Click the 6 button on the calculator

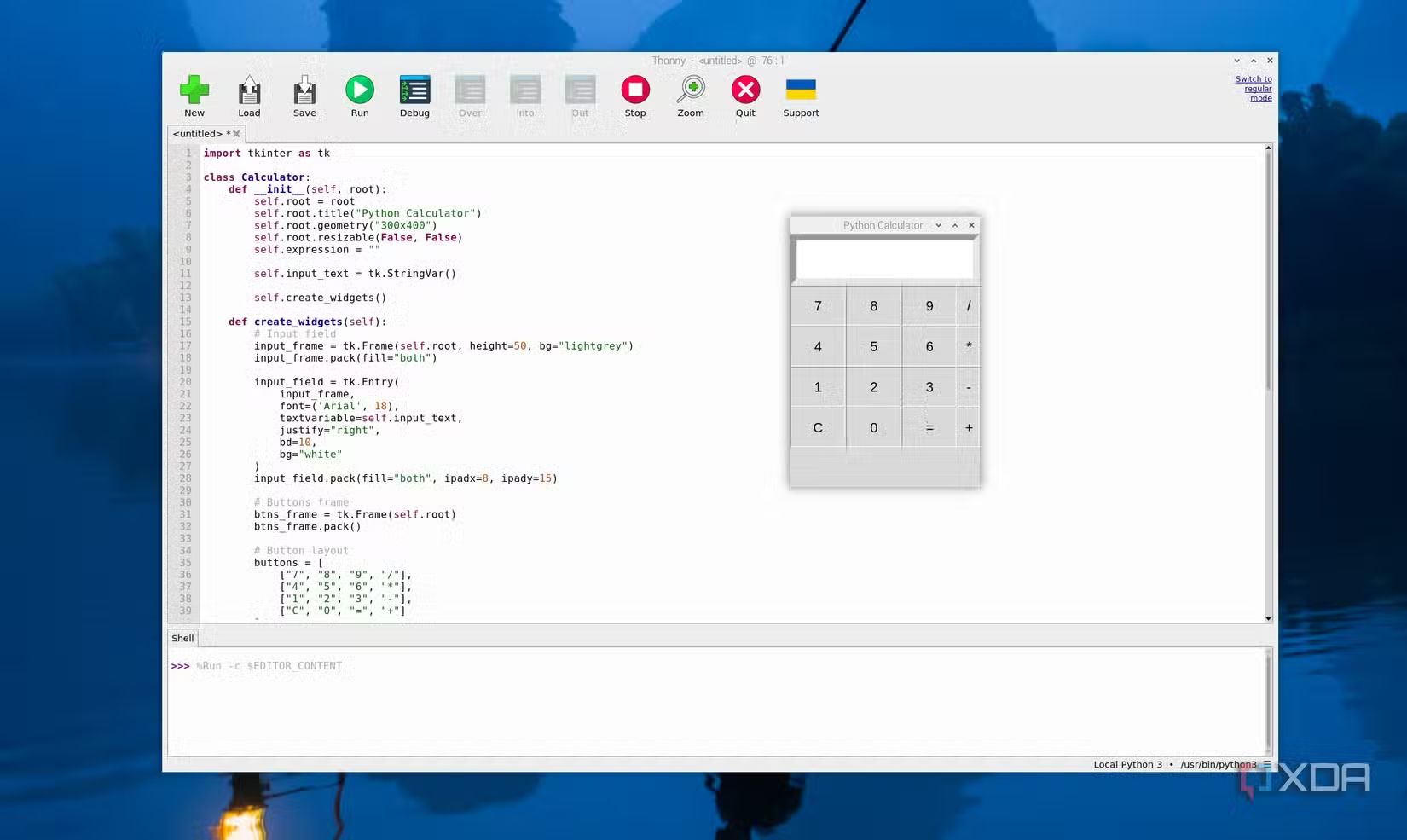[x=929, y=347]
